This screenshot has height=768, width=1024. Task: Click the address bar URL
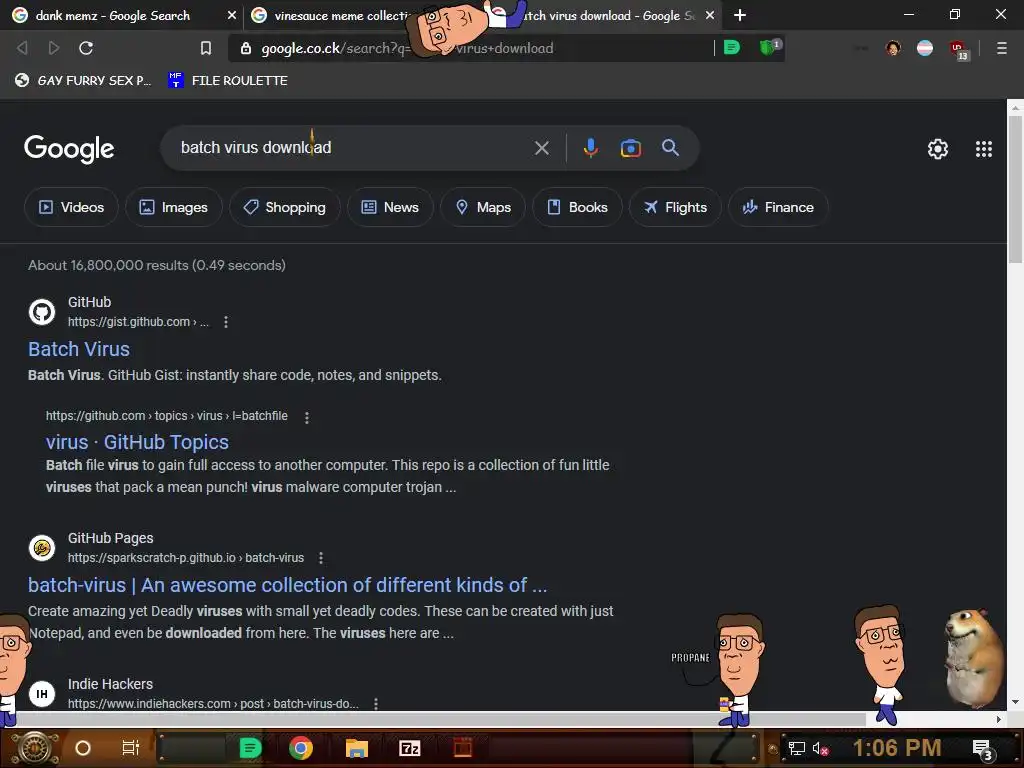pos(408,48)
